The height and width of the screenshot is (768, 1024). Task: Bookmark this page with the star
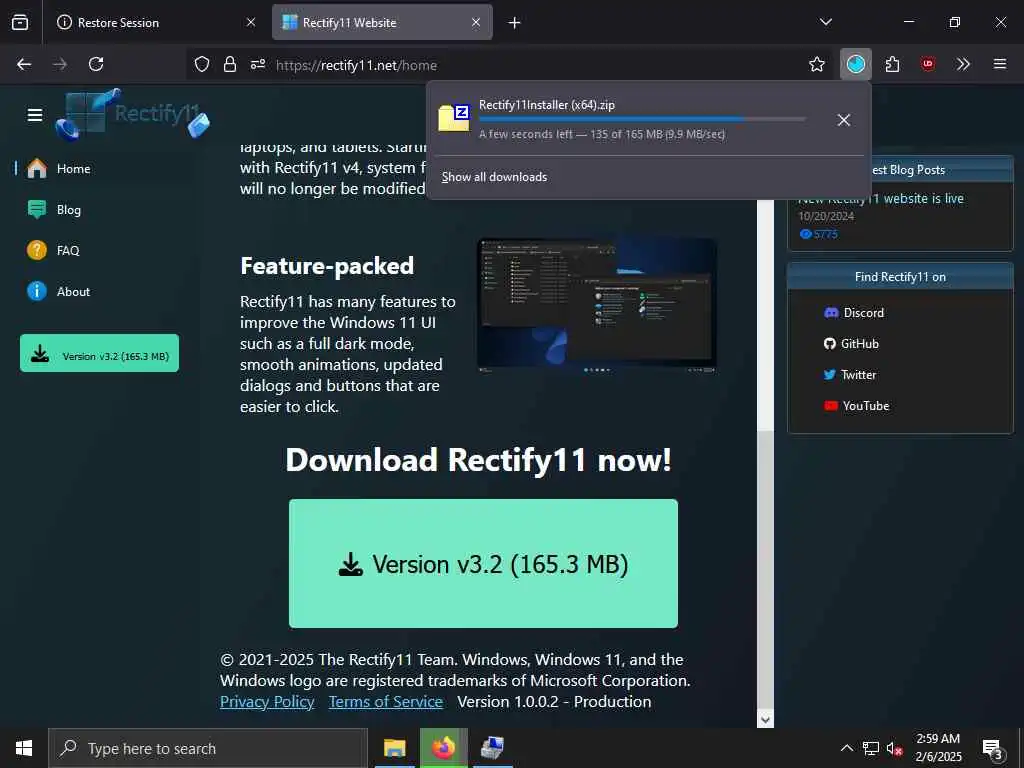[x=816, y=64]
